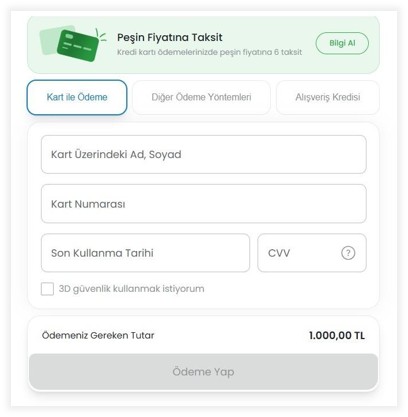The width and height of the screenshot is (408, 417).
Task: Click the CVV input field
Action: pyautogui.click(x=312, y=253)
